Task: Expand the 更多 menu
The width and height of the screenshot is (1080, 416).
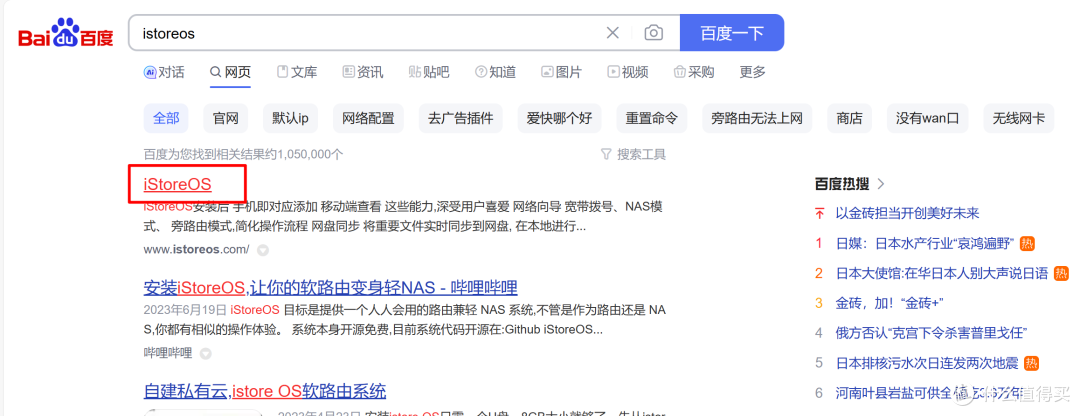Action: click(753, 72)
